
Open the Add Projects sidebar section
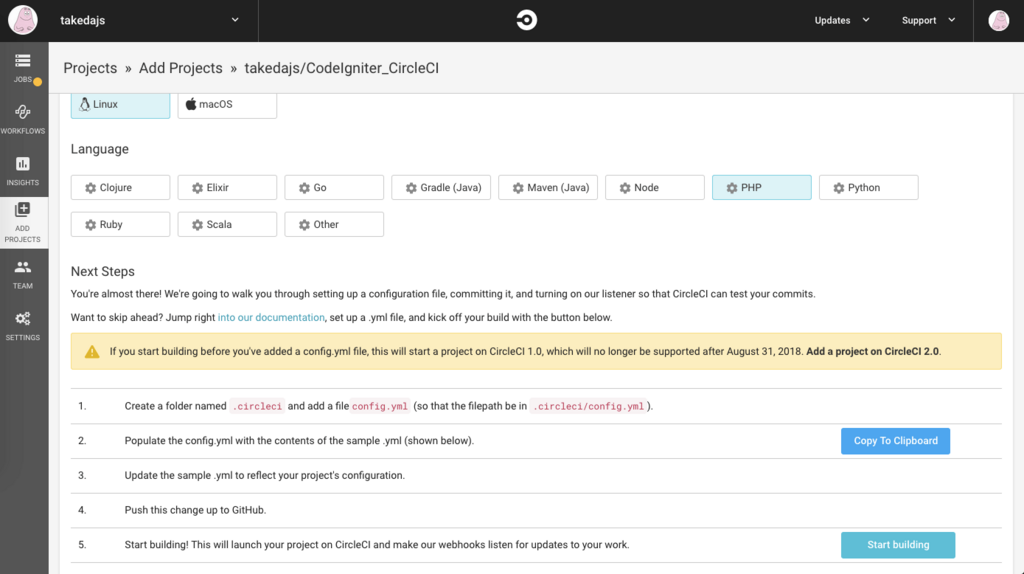[x=24, y=222]
